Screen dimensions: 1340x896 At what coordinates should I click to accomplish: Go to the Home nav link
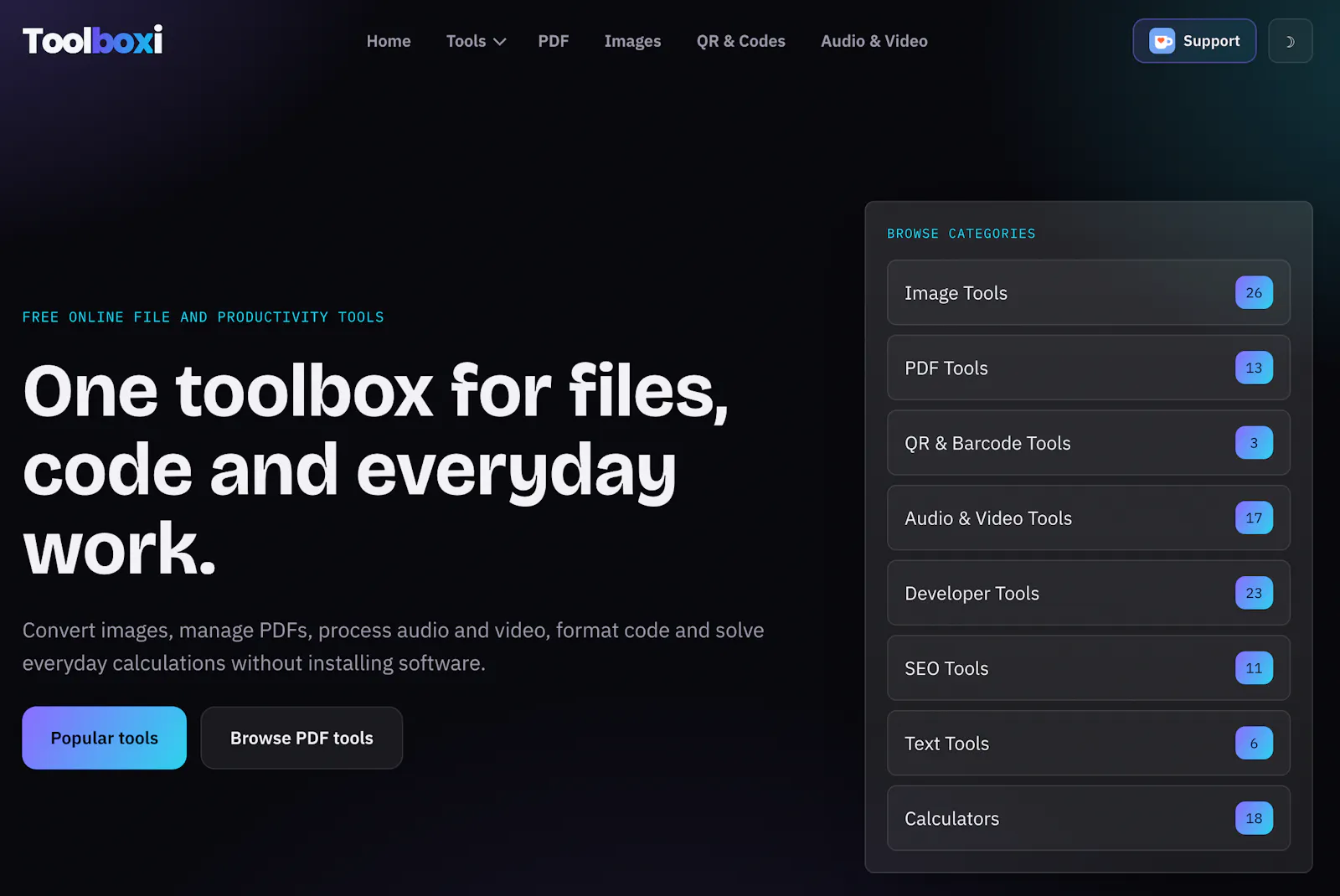[389, 41]
